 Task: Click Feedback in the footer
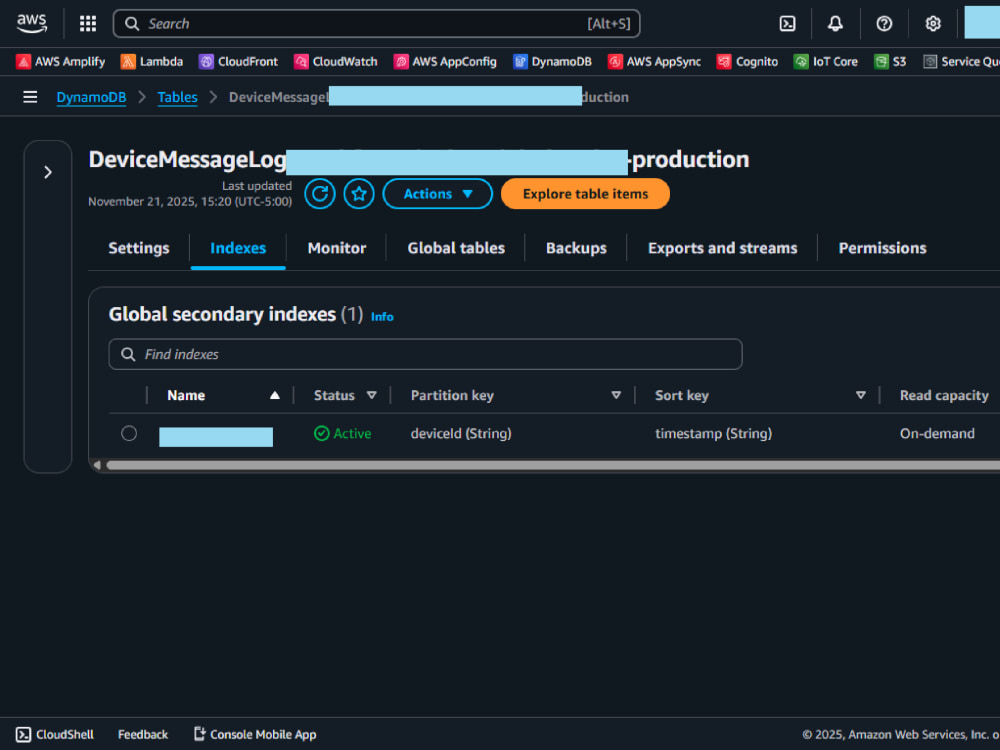point(143,735)
